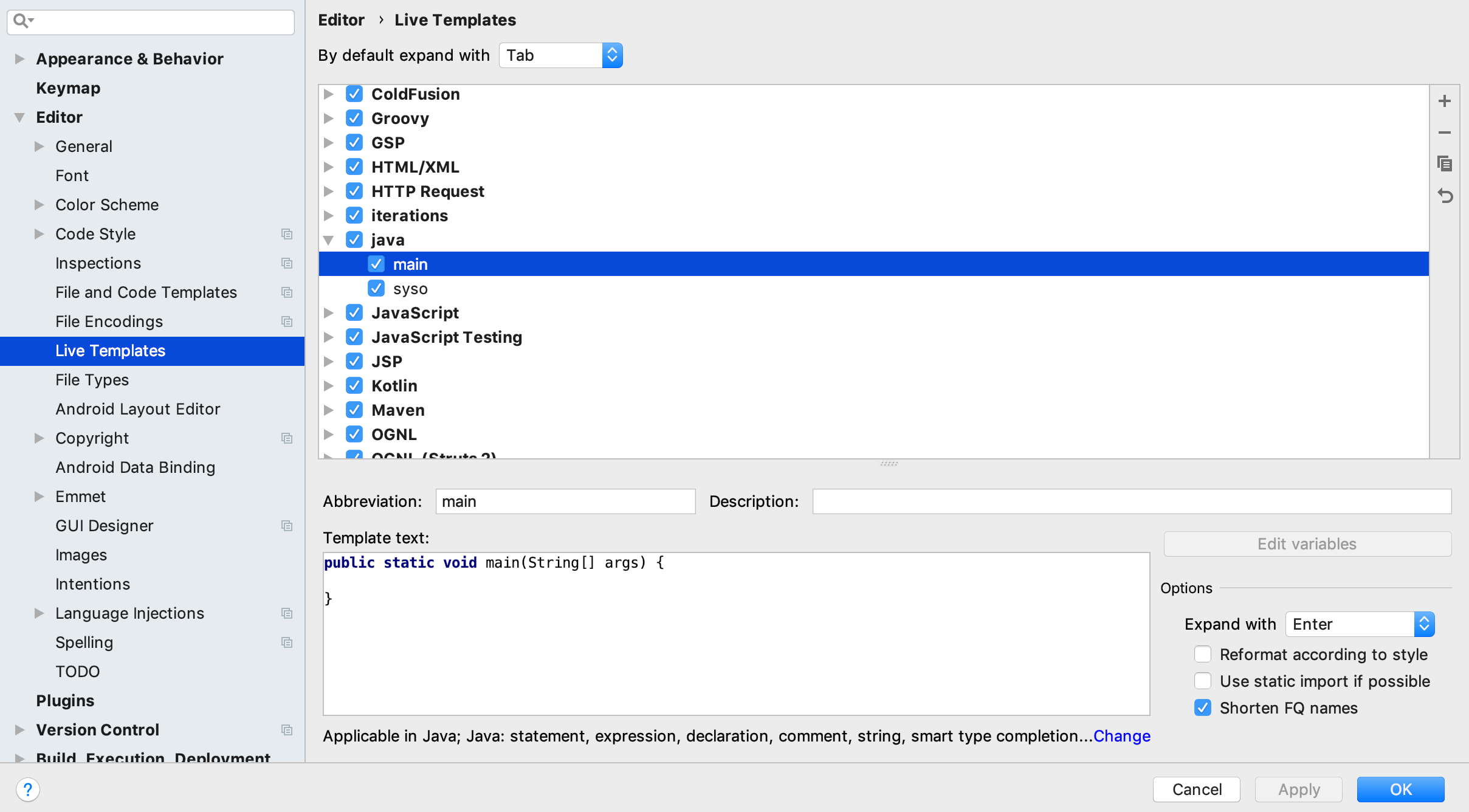This screenshot has height=812, width=1469.
Task: Click the plus icon to add template
Action: (x=1445, y=101)
